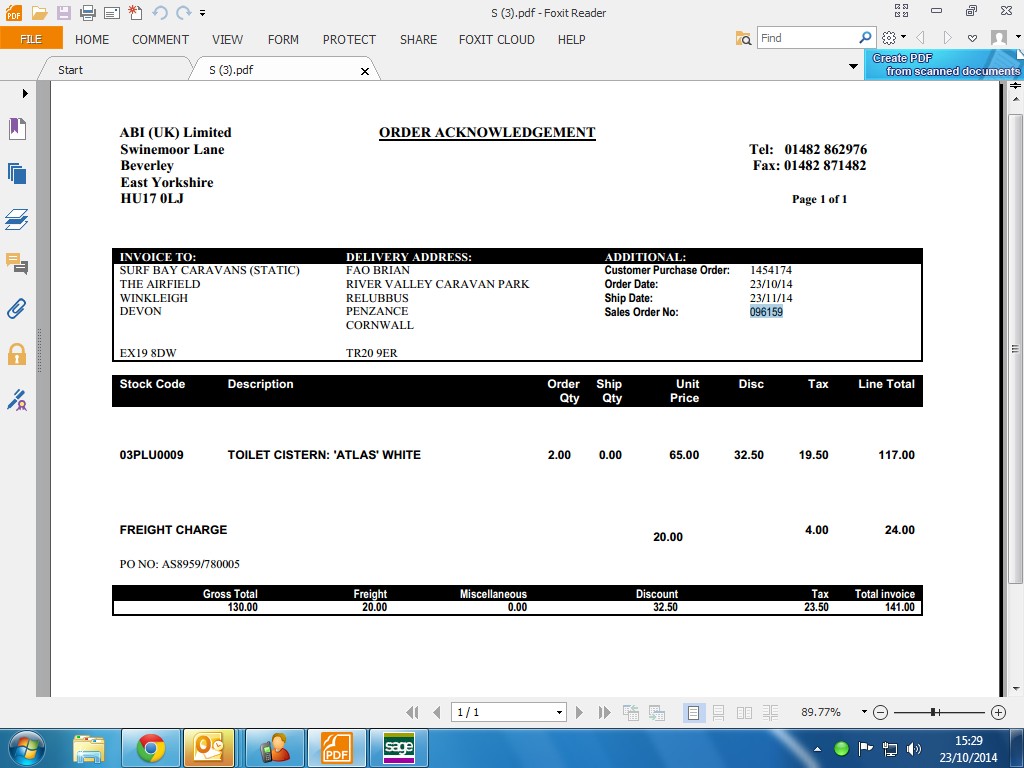Screen dimensions: 1024x768
Task: Click the Find search field
Action: coord(807,38)
